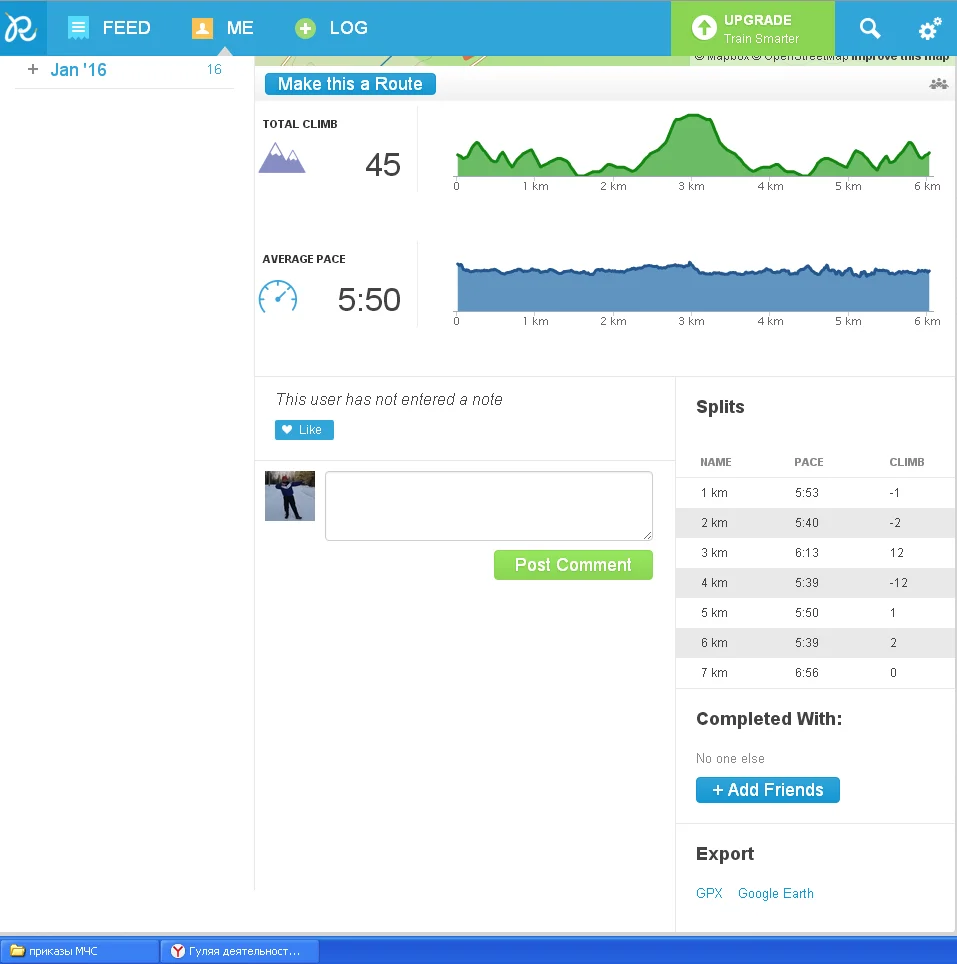This screenshot has width=957, height=964.
Task: Expand the Jan '16 activity list
Action: [x=33, y=70]
